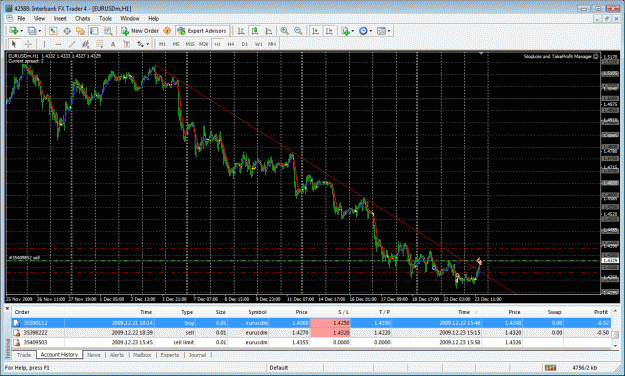The width and height of the screenshot is (625, 376).
Task: Select the vertical line drawing tool
Action: 44,44
